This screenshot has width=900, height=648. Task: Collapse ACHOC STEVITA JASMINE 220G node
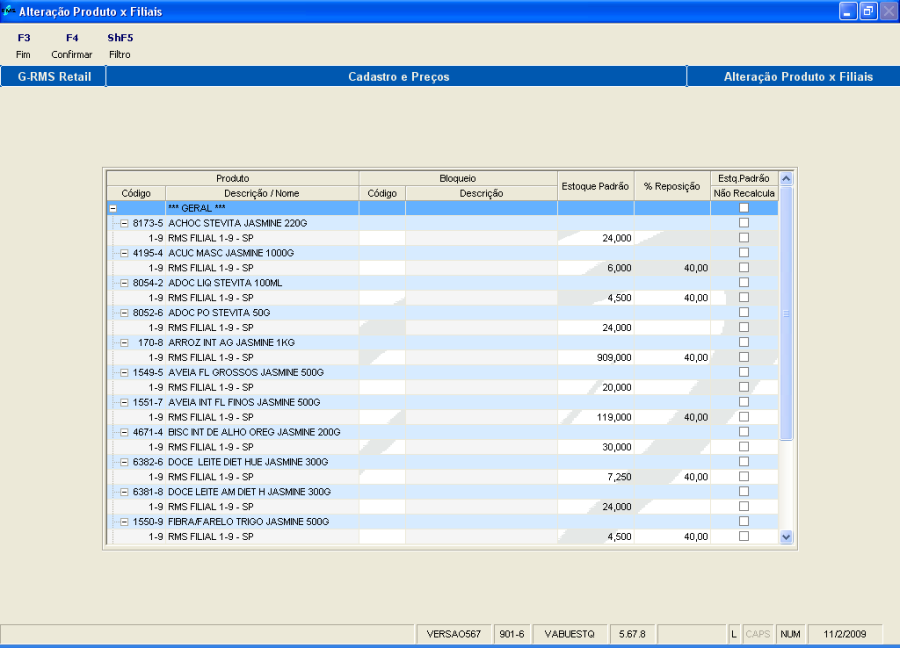coord(124,223)
